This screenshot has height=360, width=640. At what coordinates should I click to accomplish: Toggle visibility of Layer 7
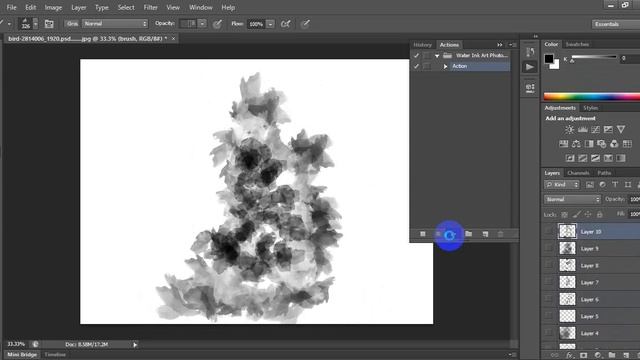click(548, 282)
